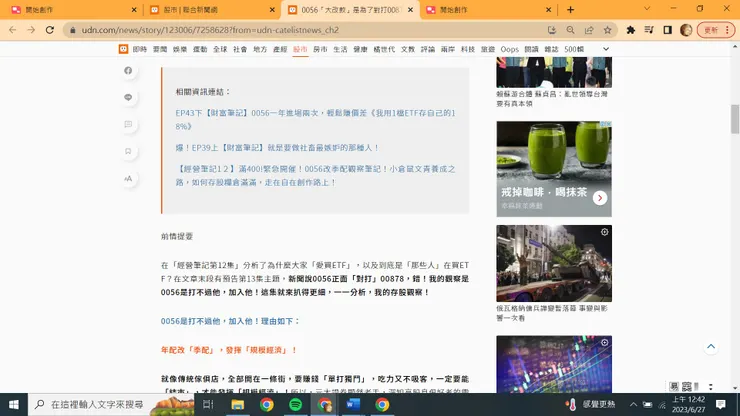Open the article comments icon in sidebar
This screenshot has width=740, height=416.
tap(128, 124)
